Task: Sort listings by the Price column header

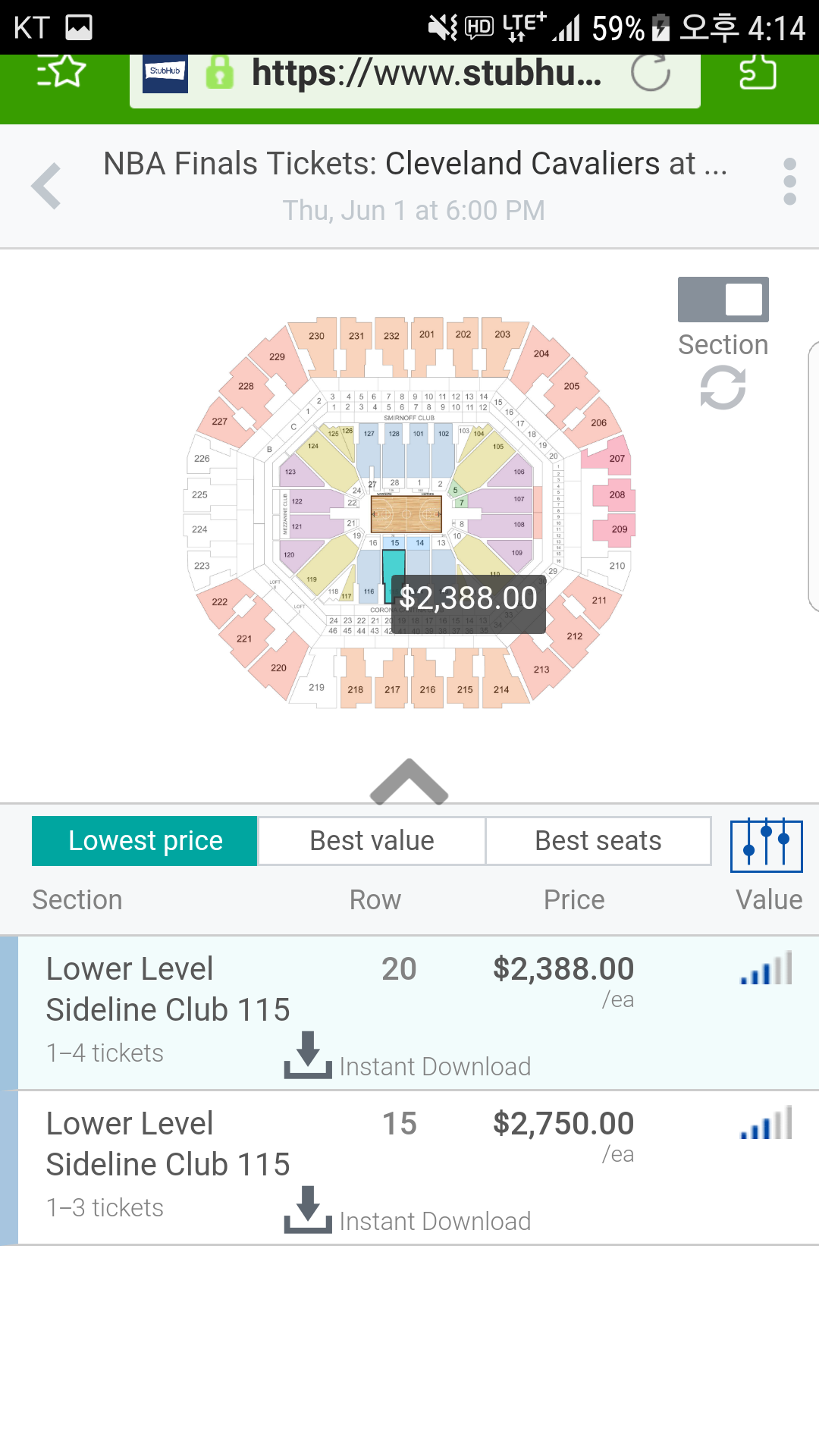Action: (x=574, y=900)
